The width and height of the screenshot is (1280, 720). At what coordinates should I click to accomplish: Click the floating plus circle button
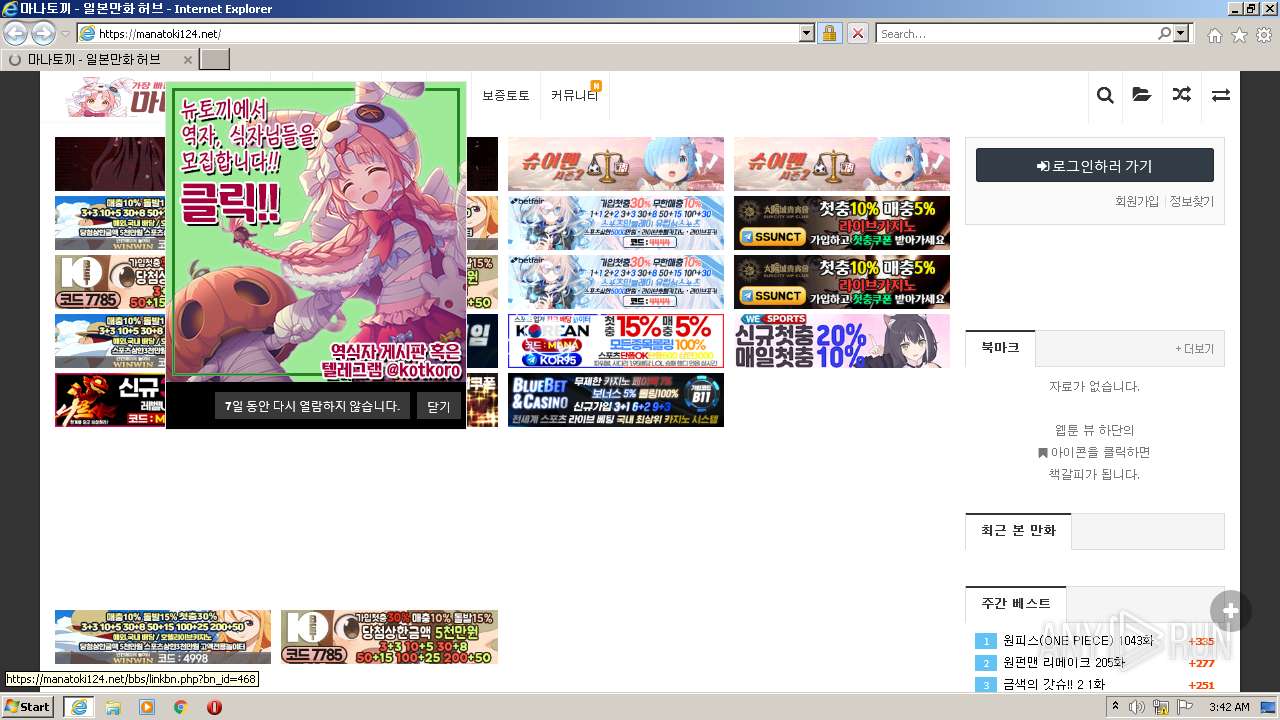pos(1230,611)
